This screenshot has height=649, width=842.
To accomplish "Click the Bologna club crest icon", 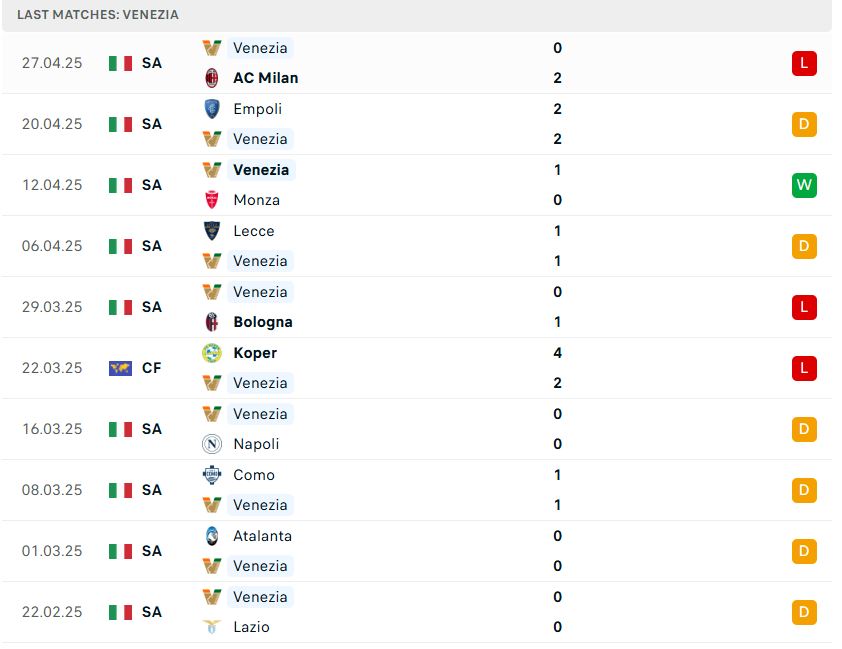I will tap(212, 322).
